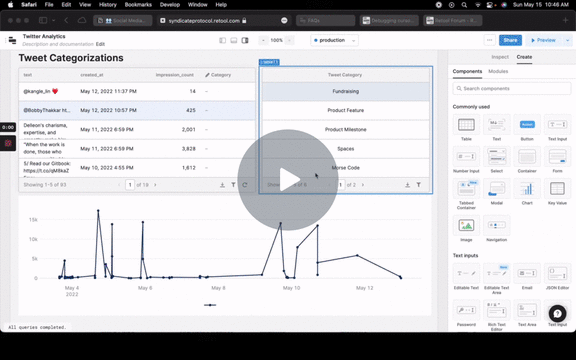
Task: Open the production environment dropdown
Action: pyautogui.click(x=334, y=40)
